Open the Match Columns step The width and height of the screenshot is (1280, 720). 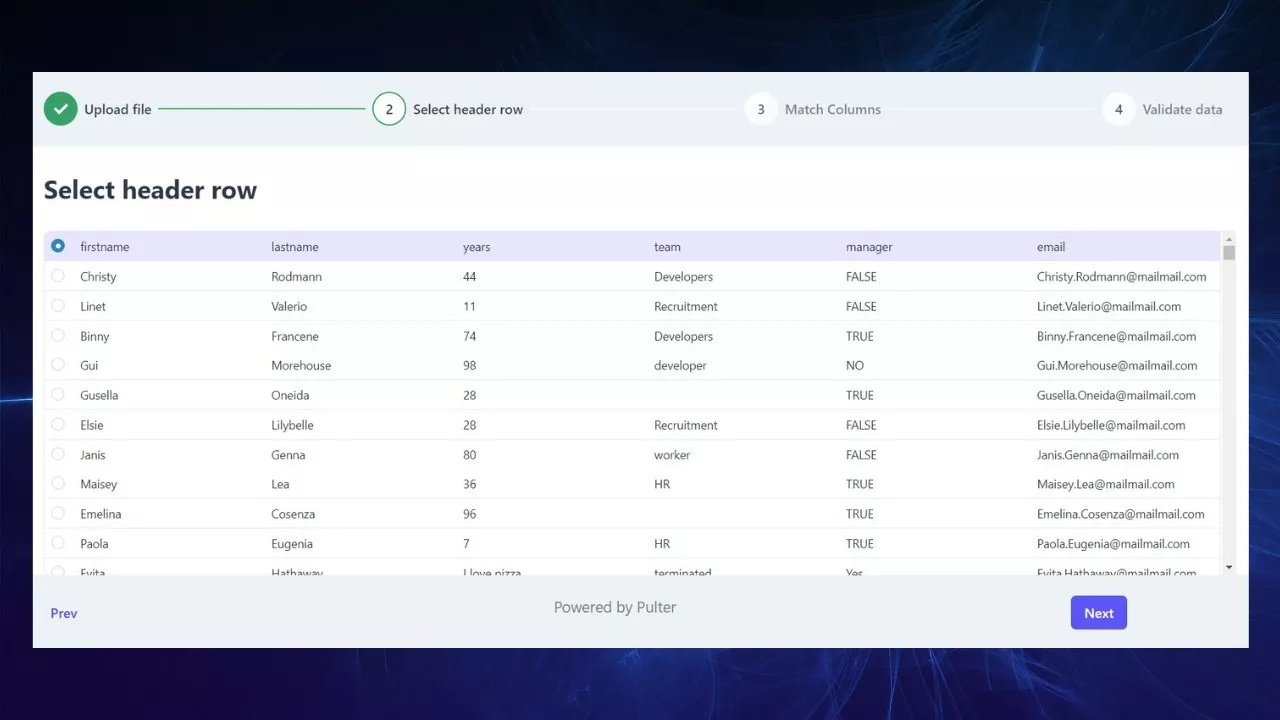tap(832, 109)
